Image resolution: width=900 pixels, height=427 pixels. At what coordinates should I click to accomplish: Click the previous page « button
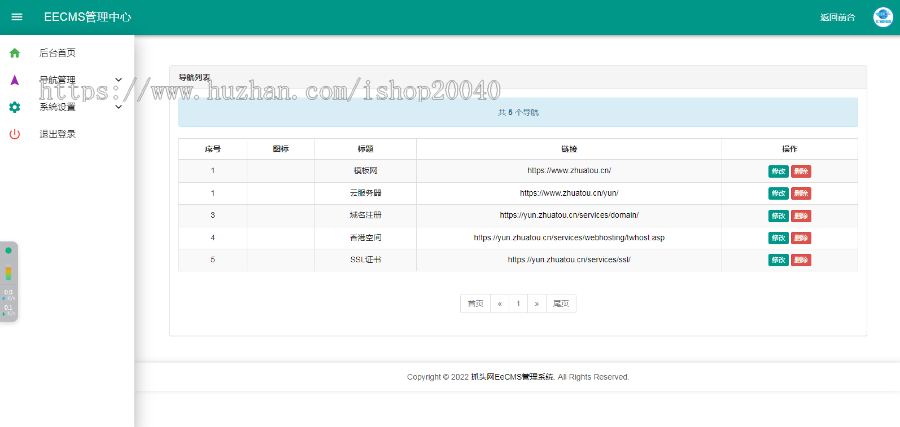(x=500, y=304)
